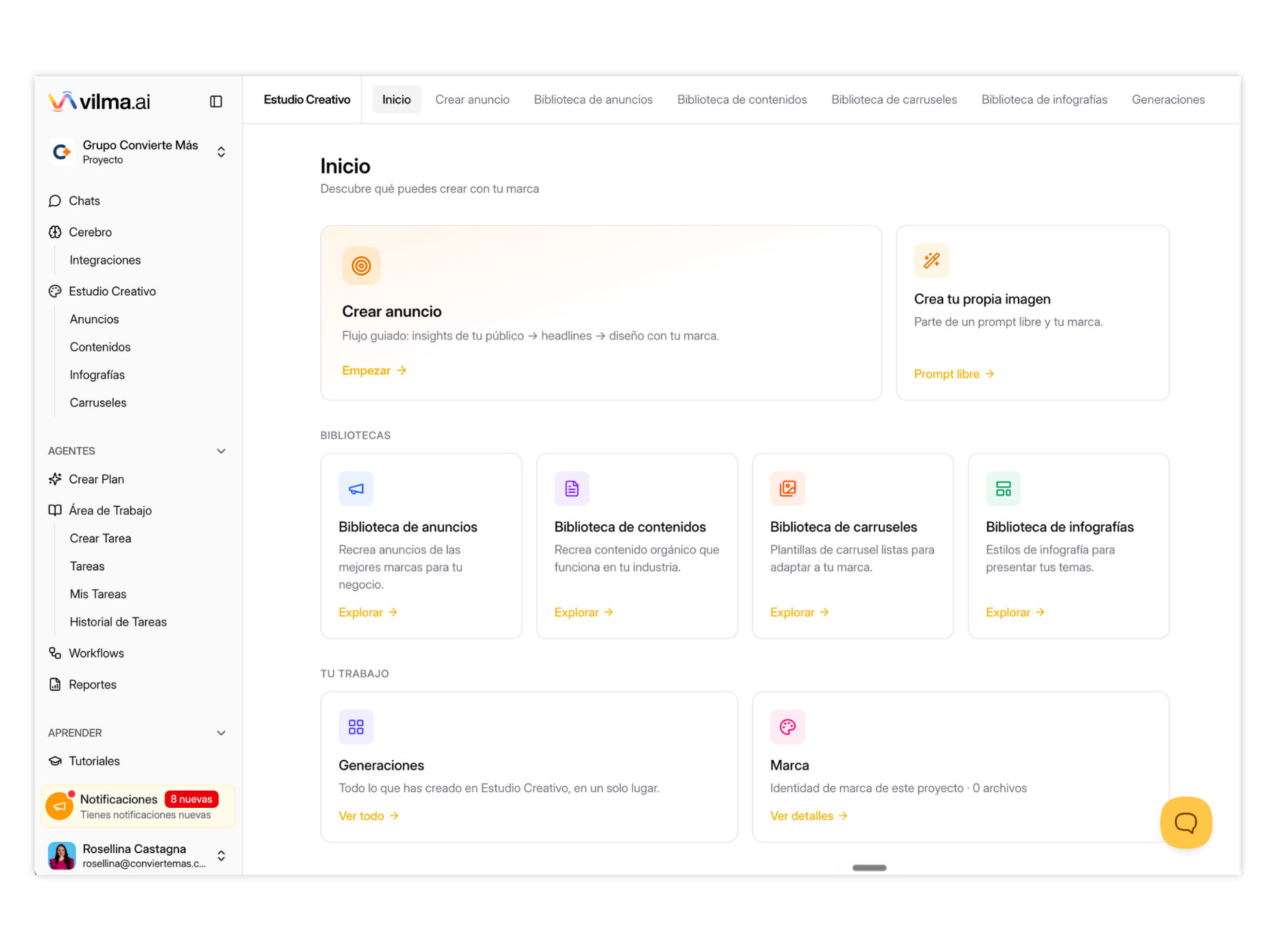The width and height of the screenshot is (1276, 952).
Task: Click the Ver todo link
Action: (x=369, y=816)
